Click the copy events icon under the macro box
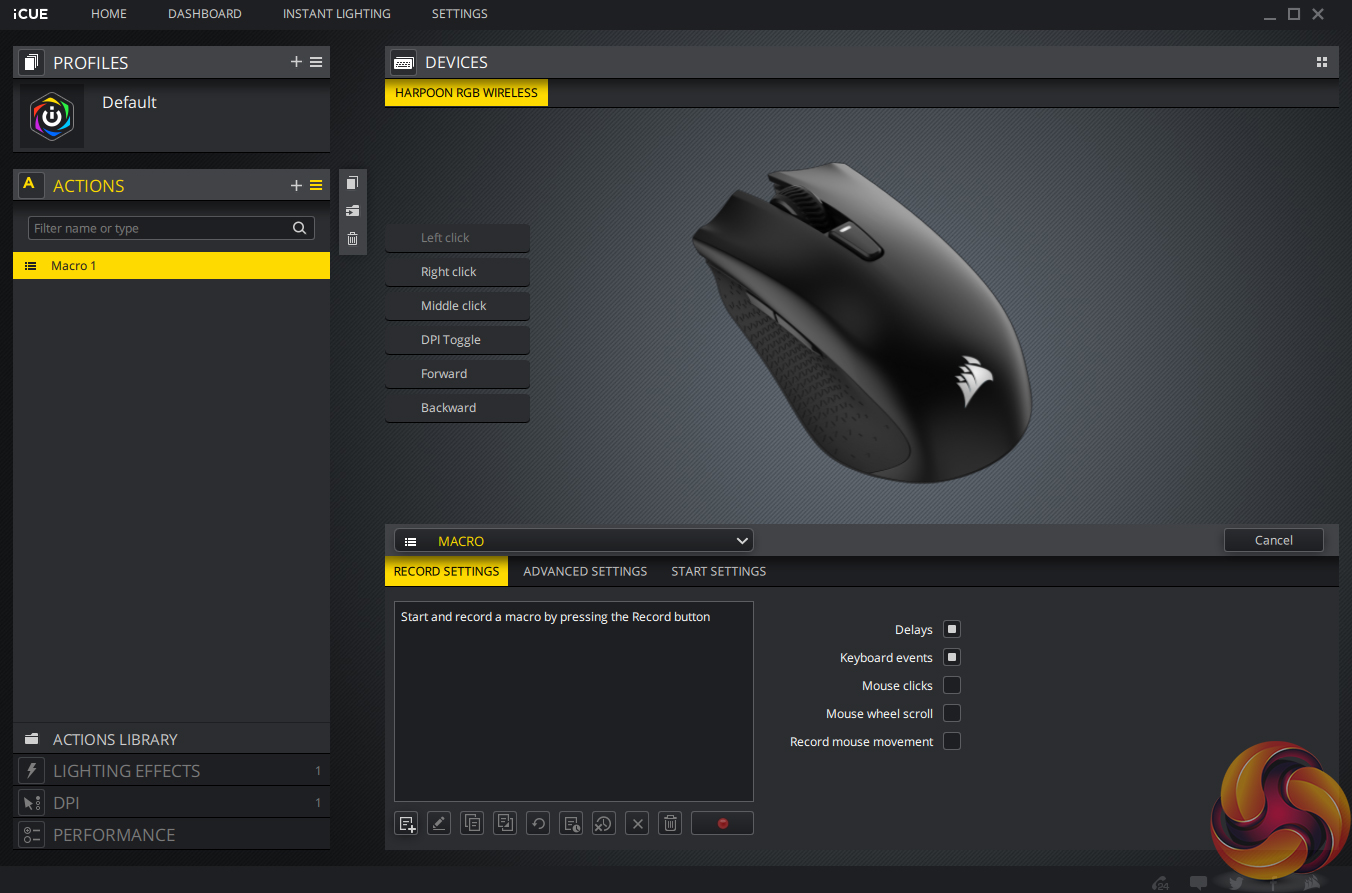 pos(472,823)
